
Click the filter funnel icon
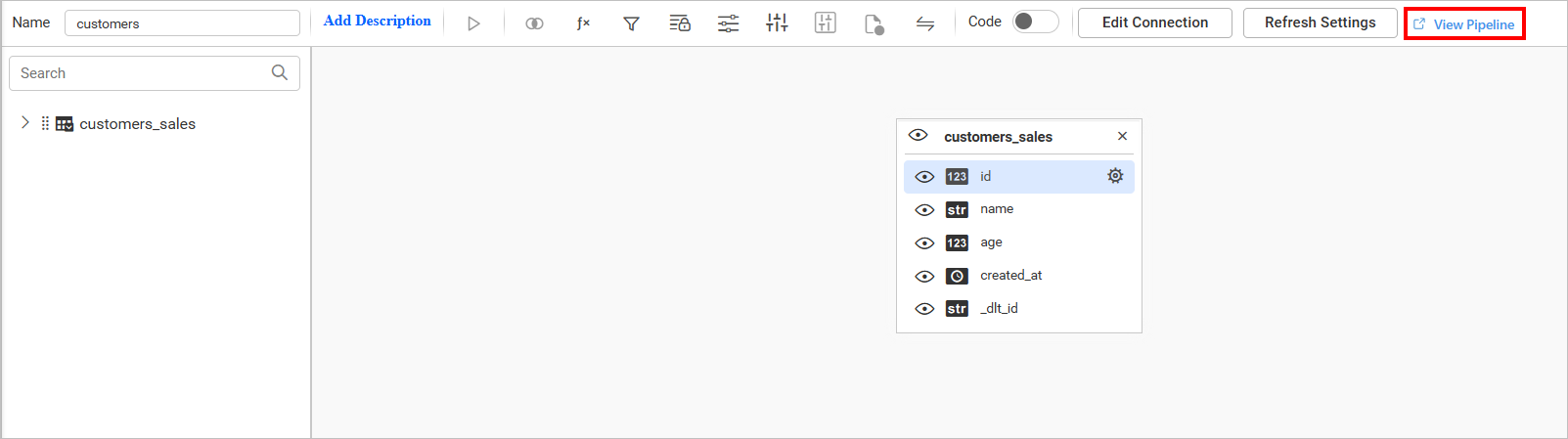tap(632, 23)
